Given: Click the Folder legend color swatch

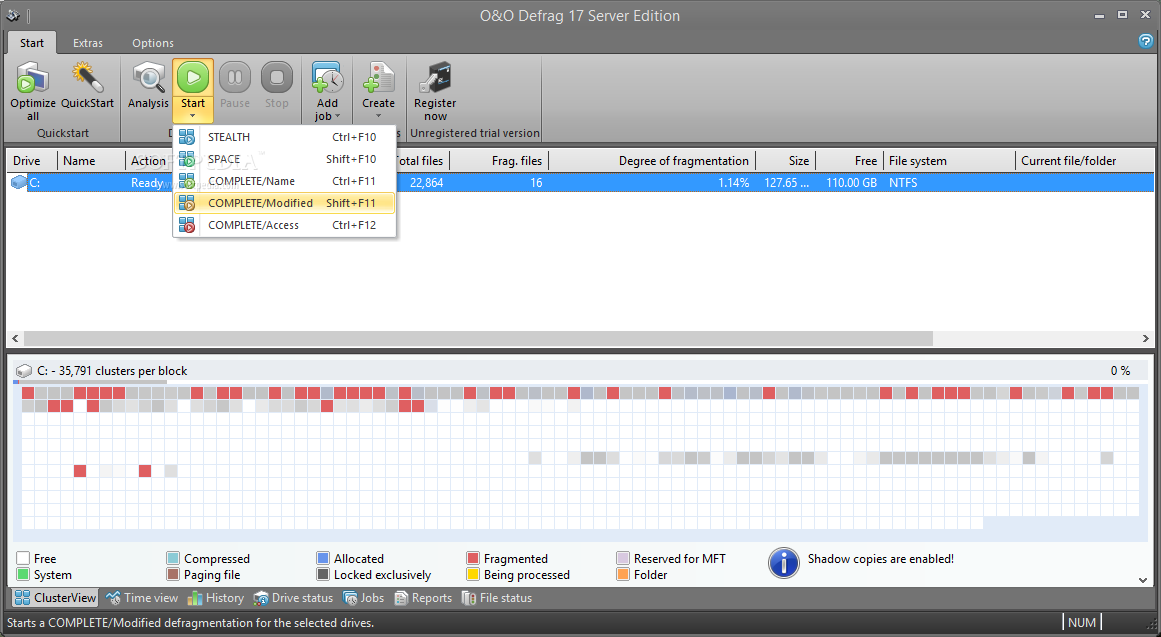Looking at the screenshot, I should pos(623,574).
